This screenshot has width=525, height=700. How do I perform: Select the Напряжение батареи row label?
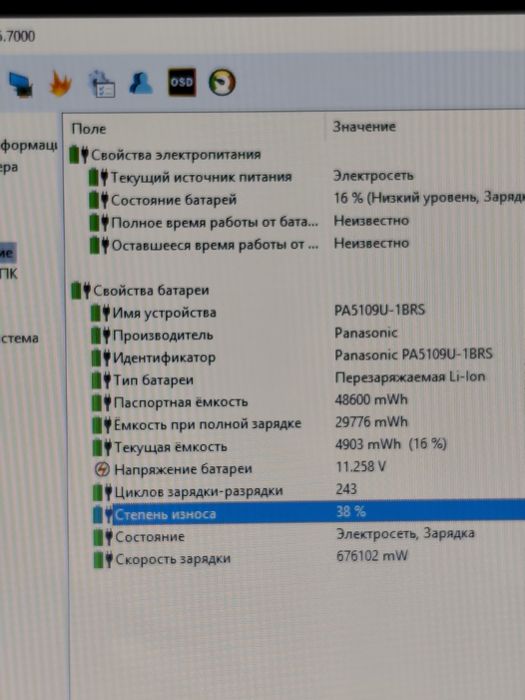pyautogui.click(x=183, y=469)
